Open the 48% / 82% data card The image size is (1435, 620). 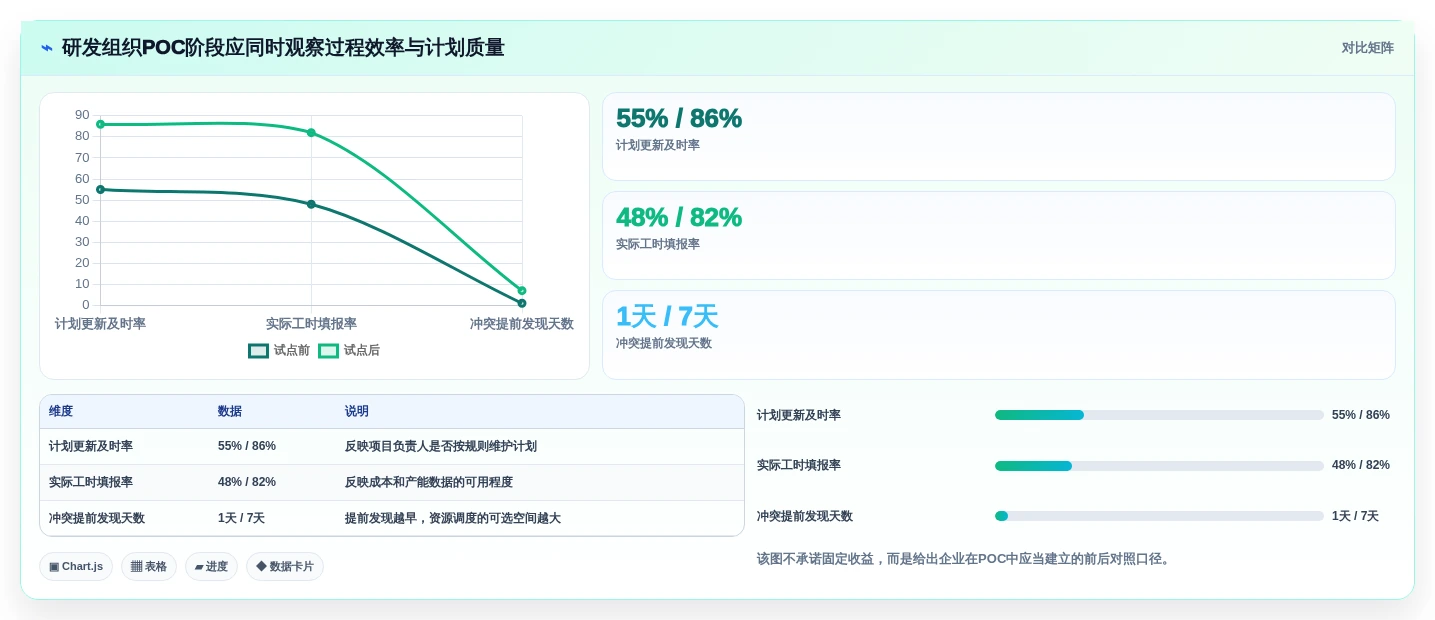[x=998, y=236]
